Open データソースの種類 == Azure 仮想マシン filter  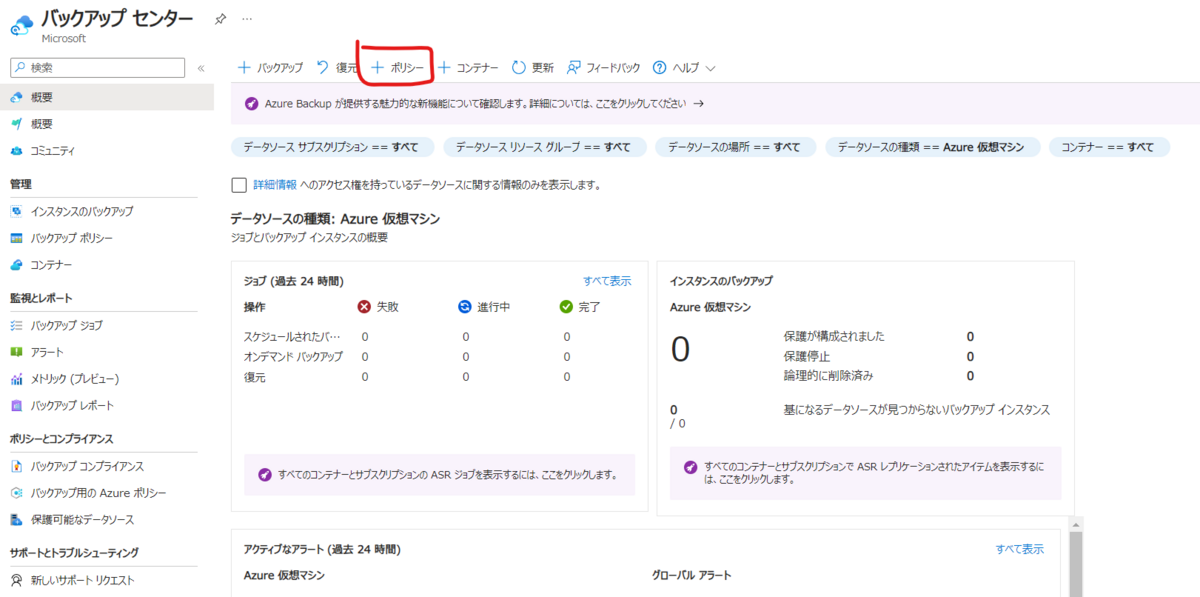[931, 147]
